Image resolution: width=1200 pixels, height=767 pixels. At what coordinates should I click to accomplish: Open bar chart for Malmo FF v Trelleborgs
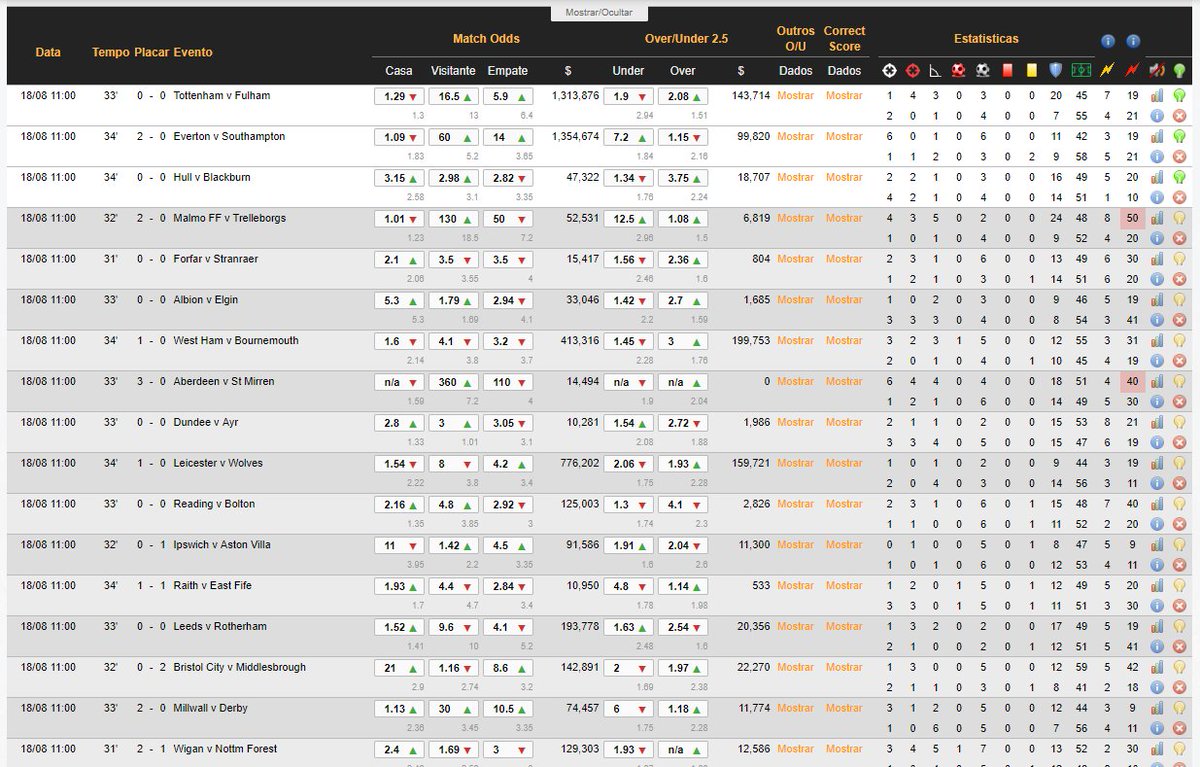(1156, 218)
